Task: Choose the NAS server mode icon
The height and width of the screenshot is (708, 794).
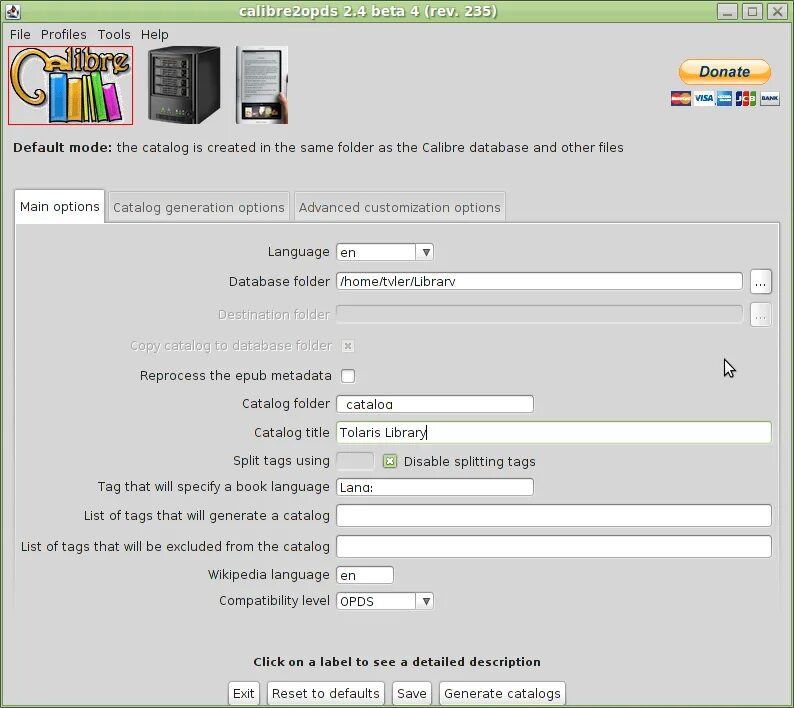Action: tap(184, 85)
